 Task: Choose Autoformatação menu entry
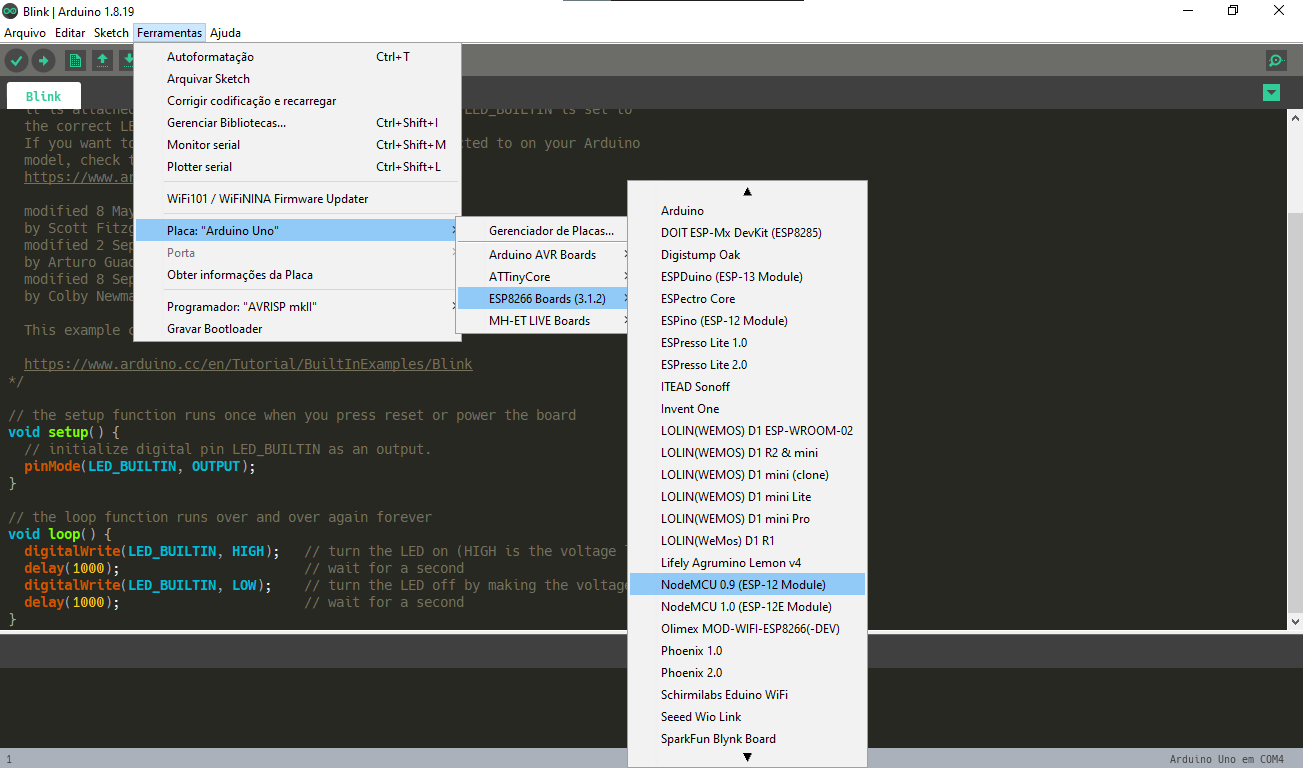pyautogui.click(x=297, y=57)
